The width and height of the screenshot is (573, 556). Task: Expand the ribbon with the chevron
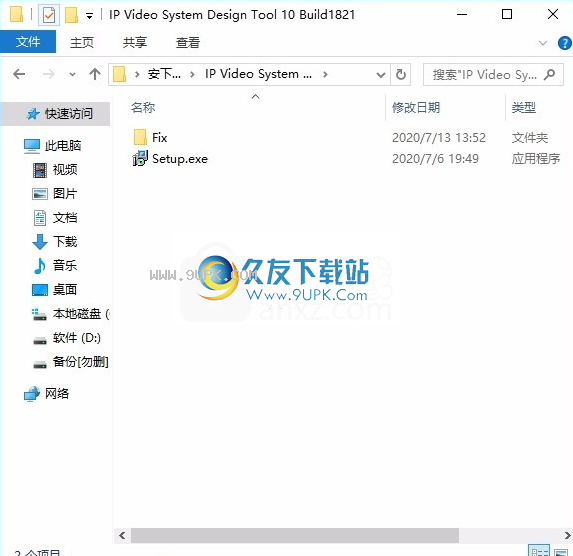pos(543,43)
